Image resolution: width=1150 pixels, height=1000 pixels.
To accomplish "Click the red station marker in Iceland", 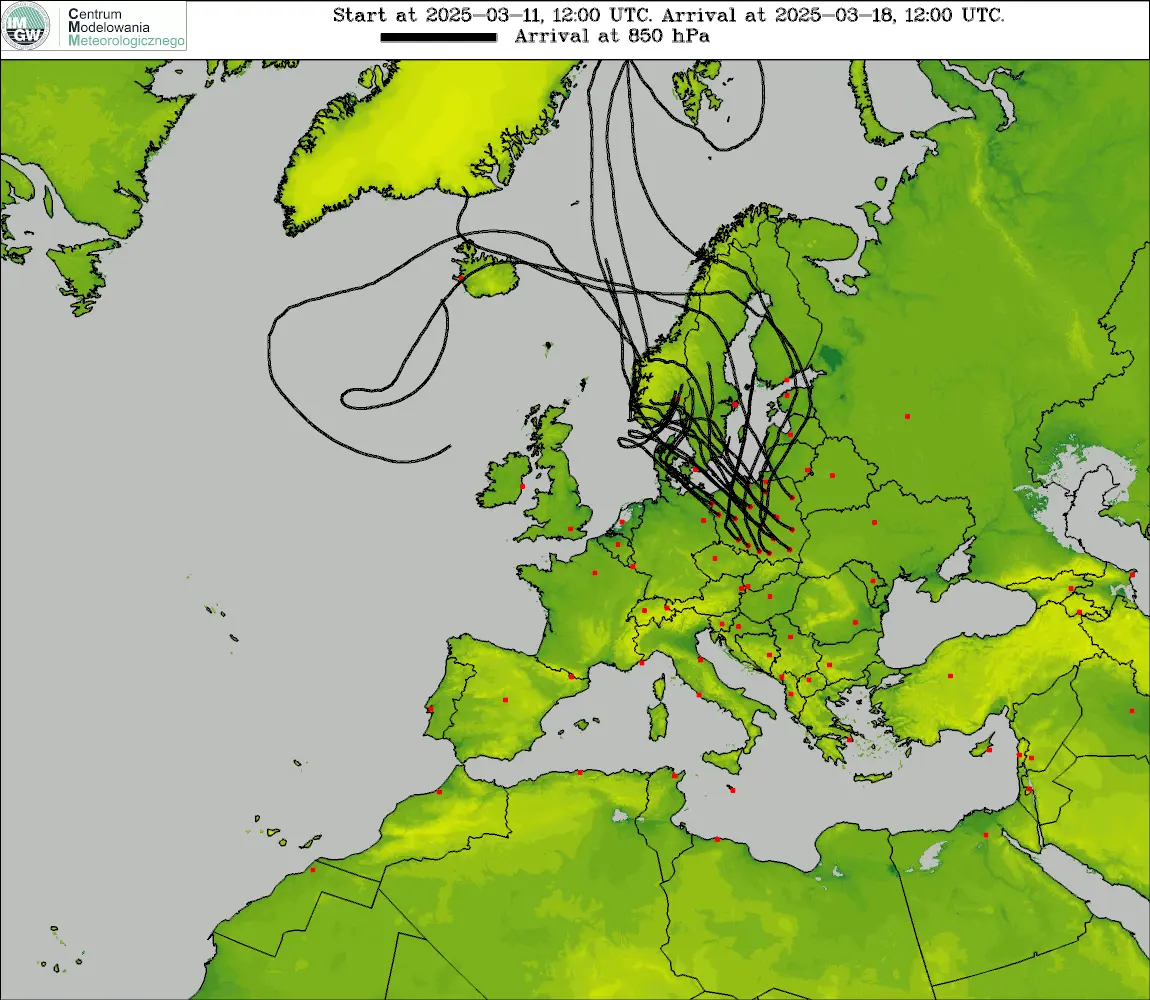I will [x=461, y=278].
